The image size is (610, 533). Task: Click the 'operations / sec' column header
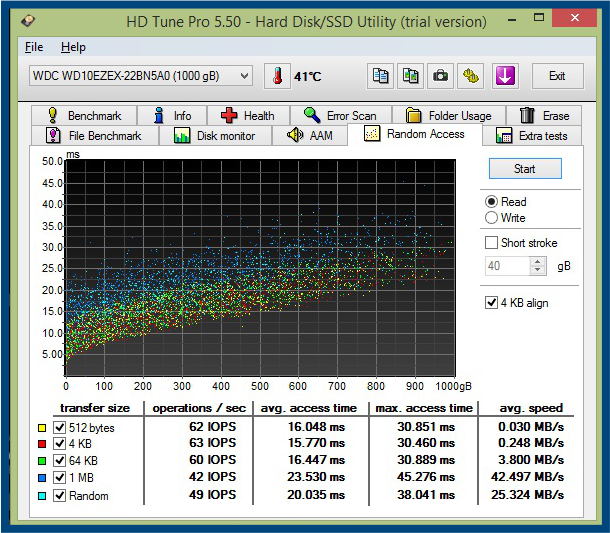point(199,408)
